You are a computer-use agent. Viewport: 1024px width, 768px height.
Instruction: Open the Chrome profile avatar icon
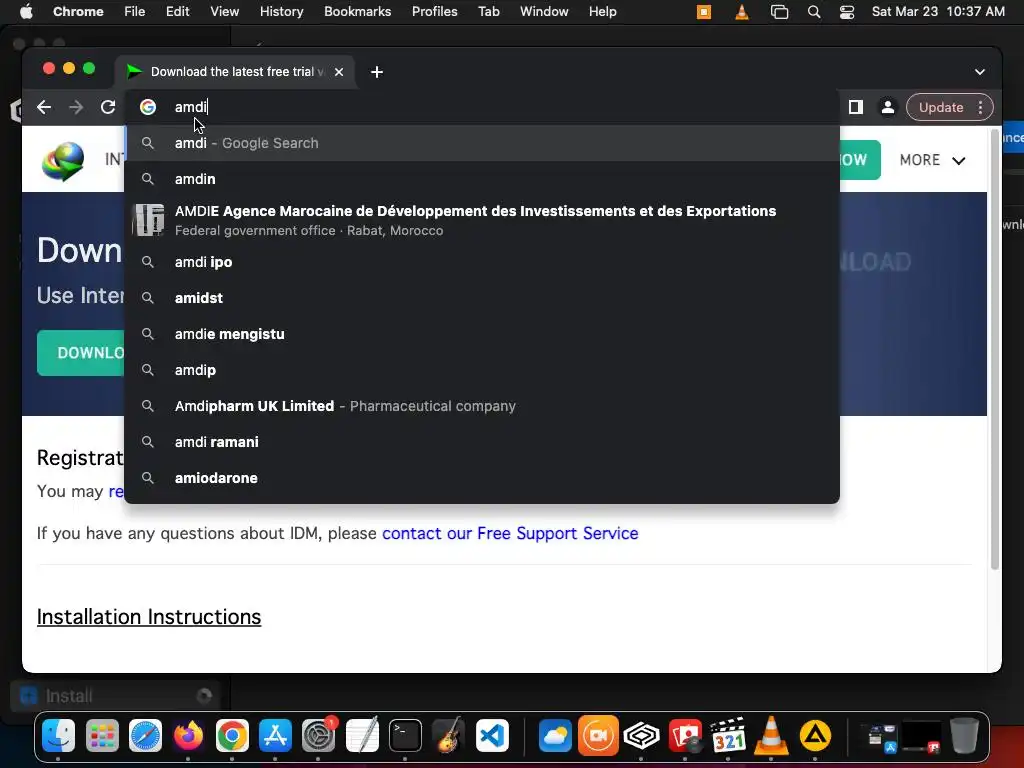click(888, 107)
